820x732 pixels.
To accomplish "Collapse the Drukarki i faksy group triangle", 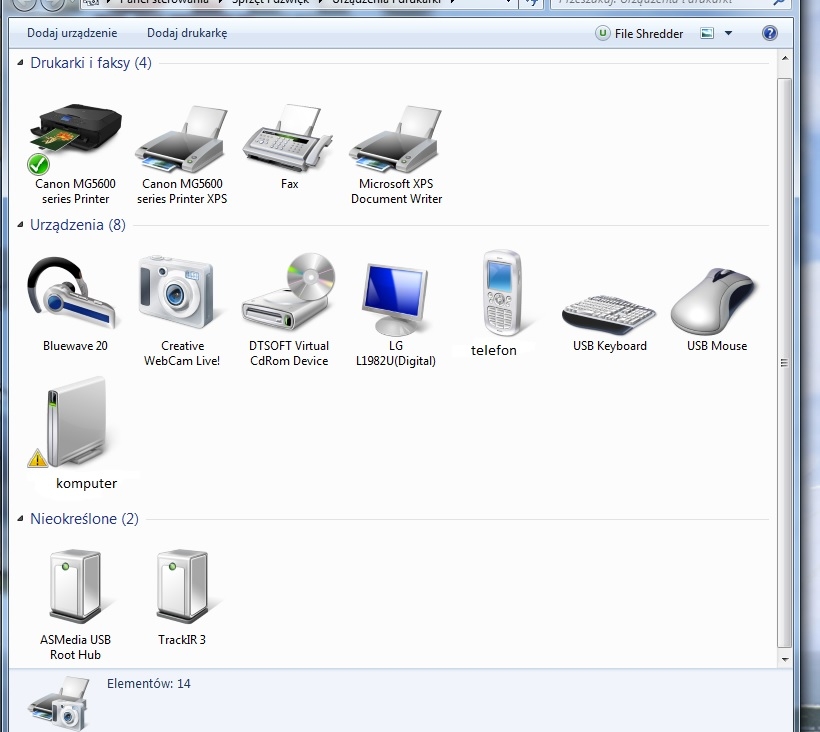I will [20, 63].
